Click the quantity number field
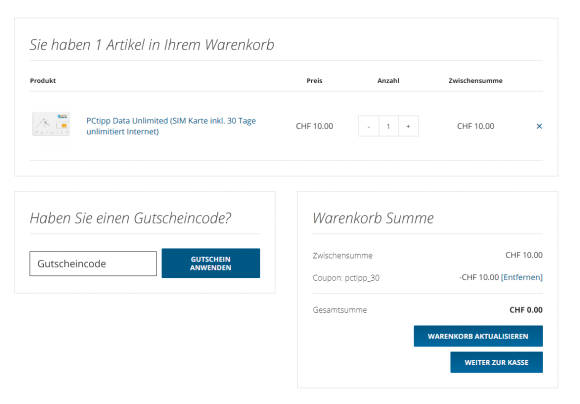The image size is (580, 404). click(388, 126)
